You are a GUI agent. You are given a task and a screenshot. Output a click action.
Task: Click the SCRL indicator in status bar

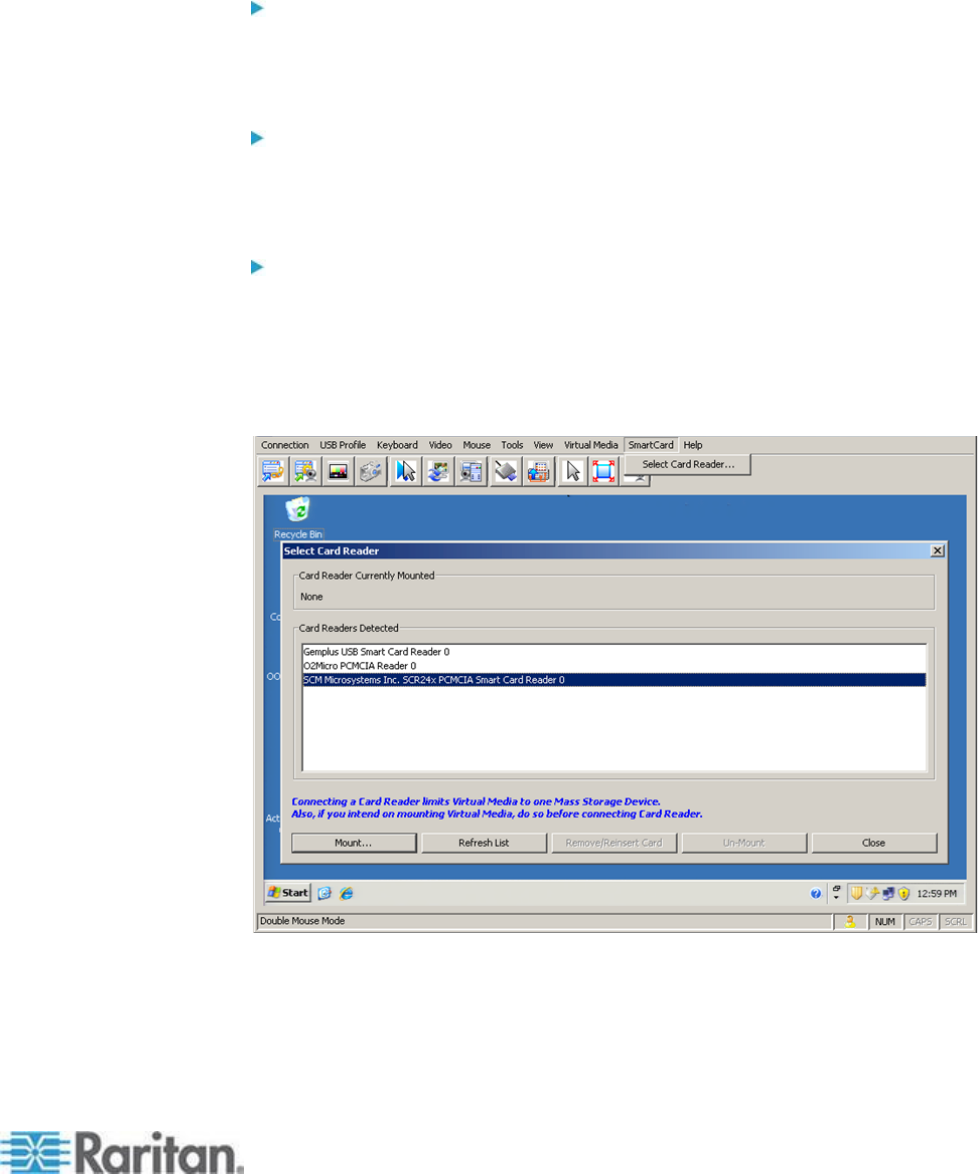coord(956,922)
